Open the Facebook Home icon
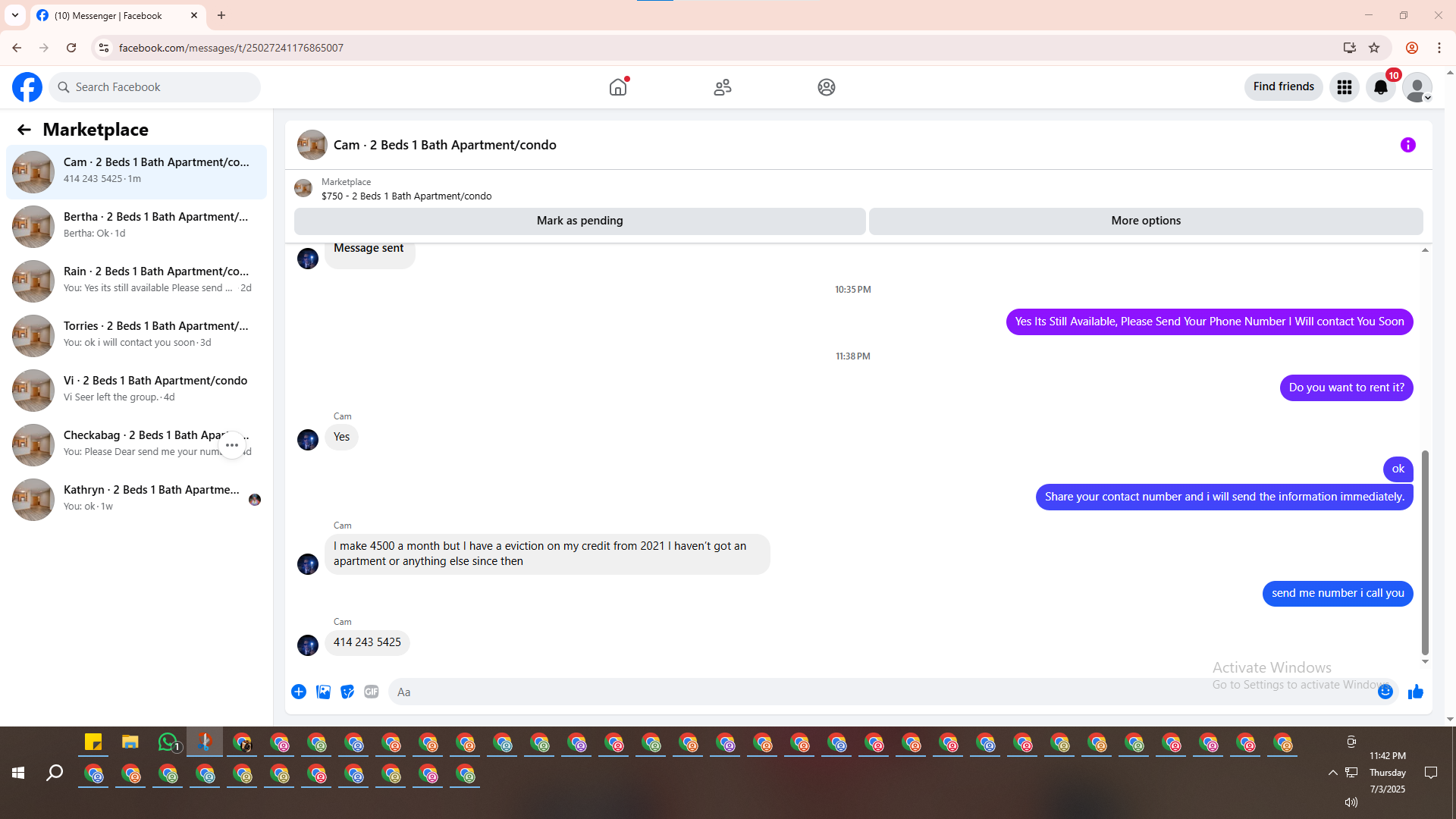This screenshot has width=1456, height=819. click(618, 87)
